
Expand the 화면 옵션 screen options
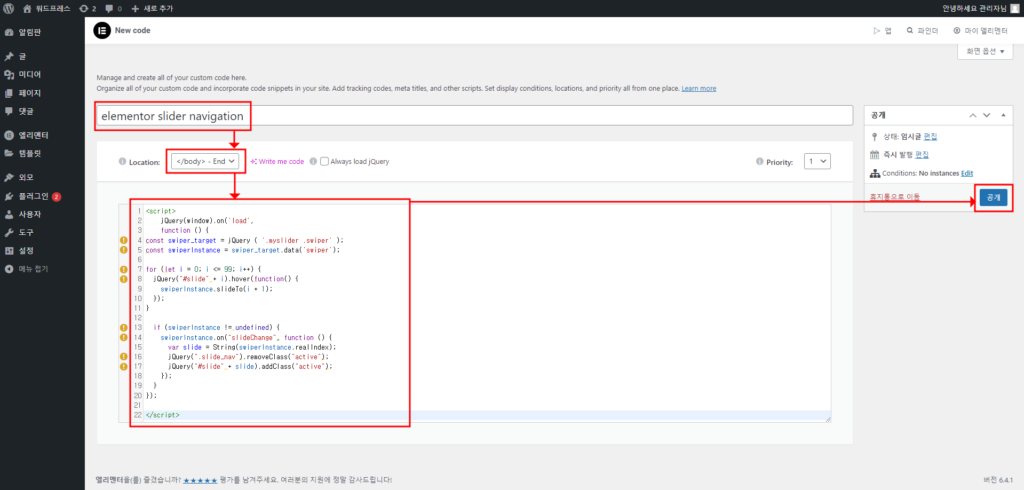(x=985, y=52)
